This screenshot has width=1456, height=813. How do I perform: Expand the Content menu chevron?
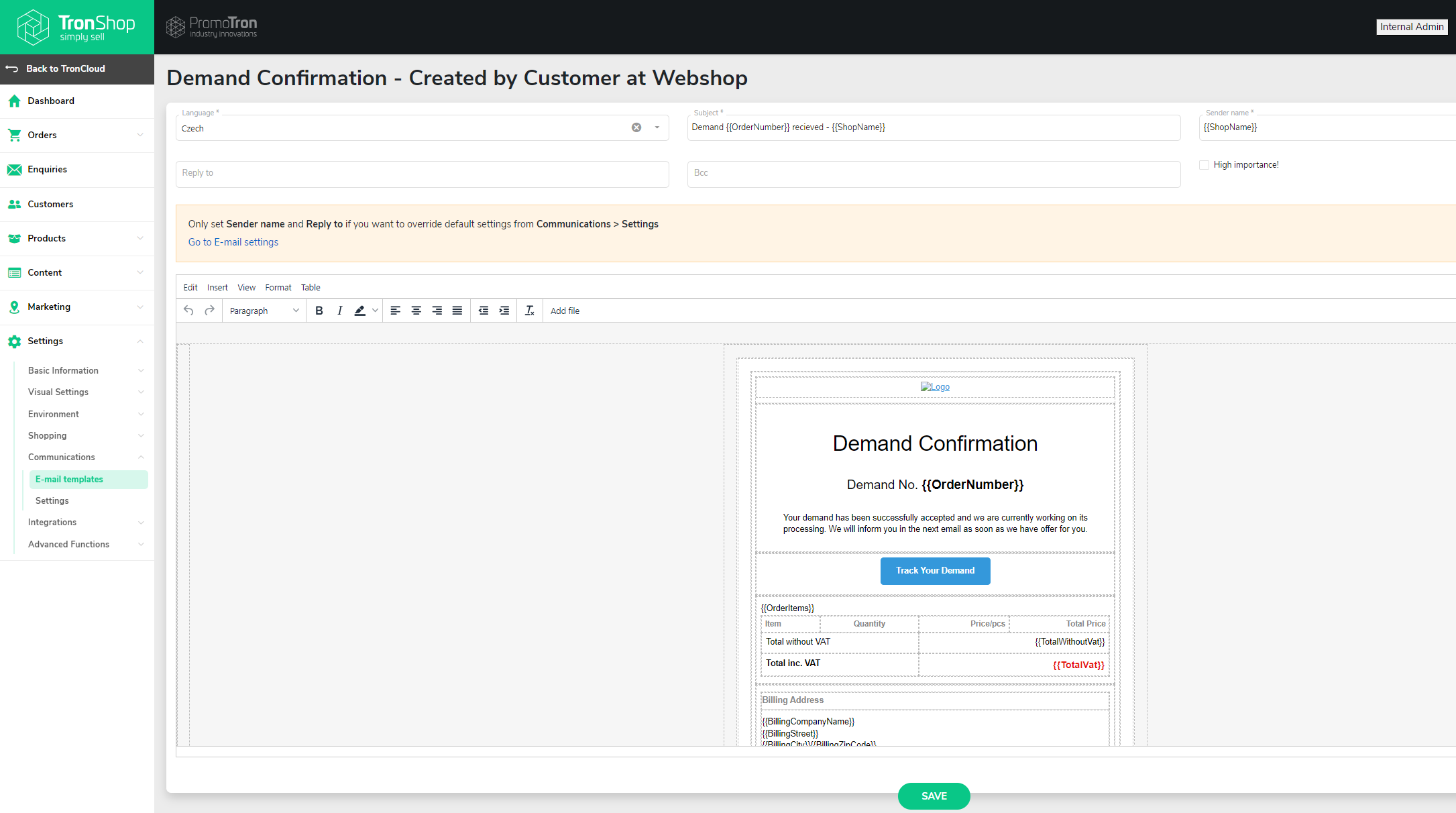[x=140, y=272]
